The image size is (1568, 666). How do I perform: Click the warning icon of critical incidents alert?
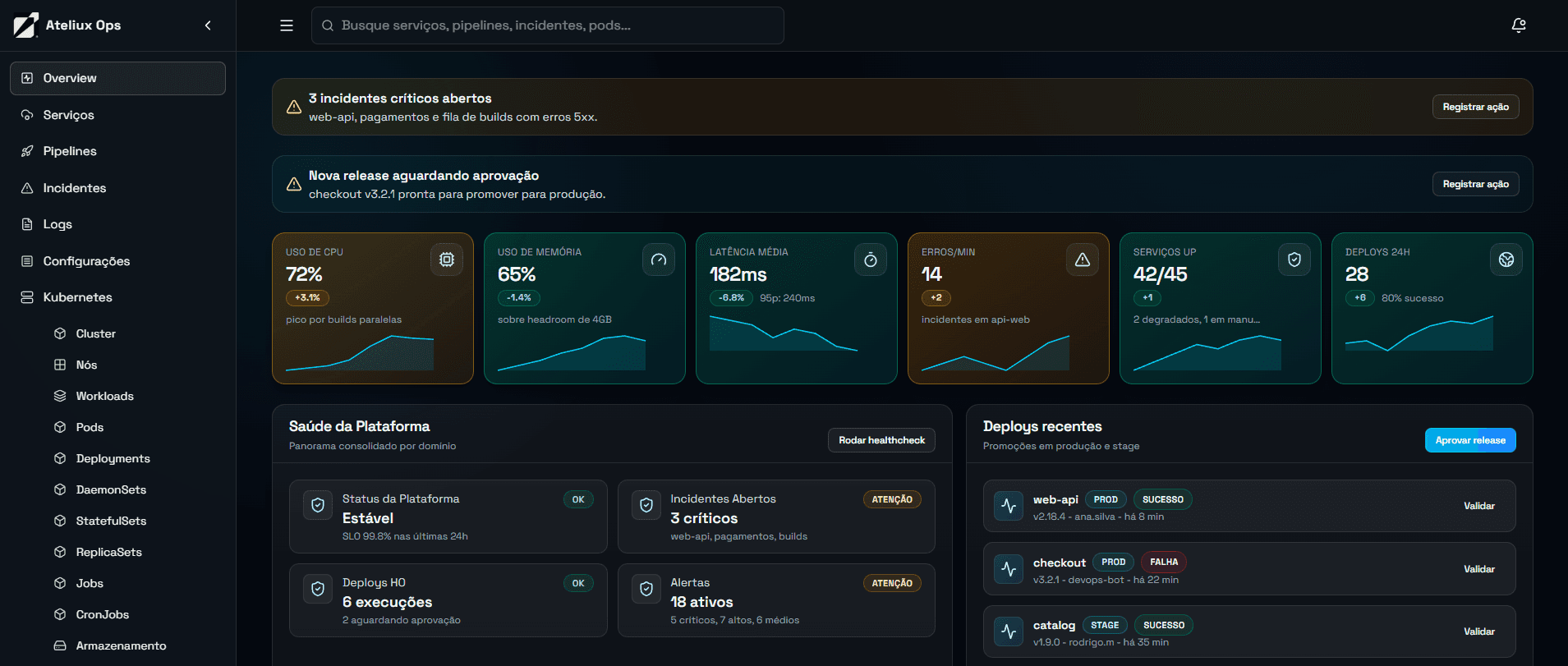pyautogui.click(x=293, y=107)
